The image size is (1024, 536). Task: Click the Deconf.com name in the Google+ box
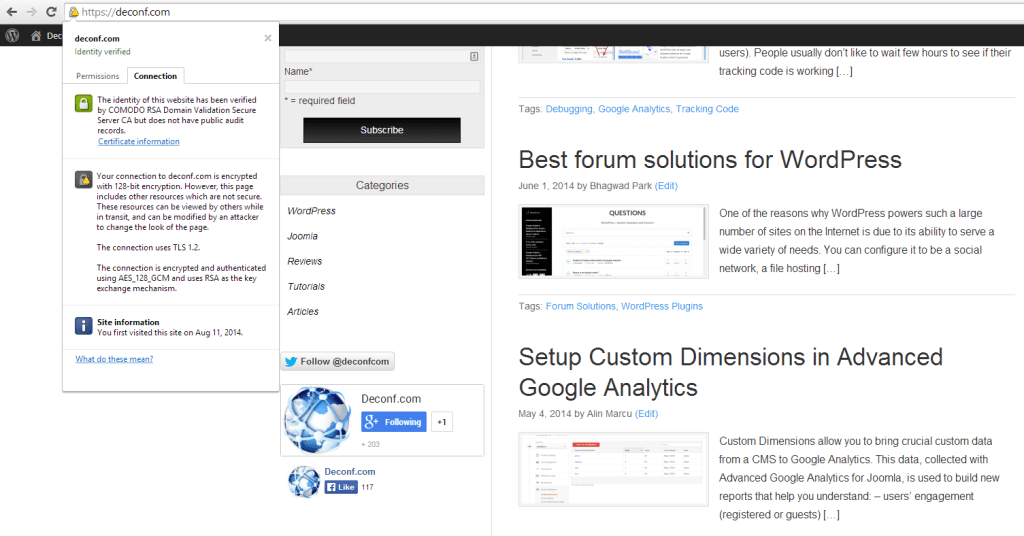(x=391, y=399)
